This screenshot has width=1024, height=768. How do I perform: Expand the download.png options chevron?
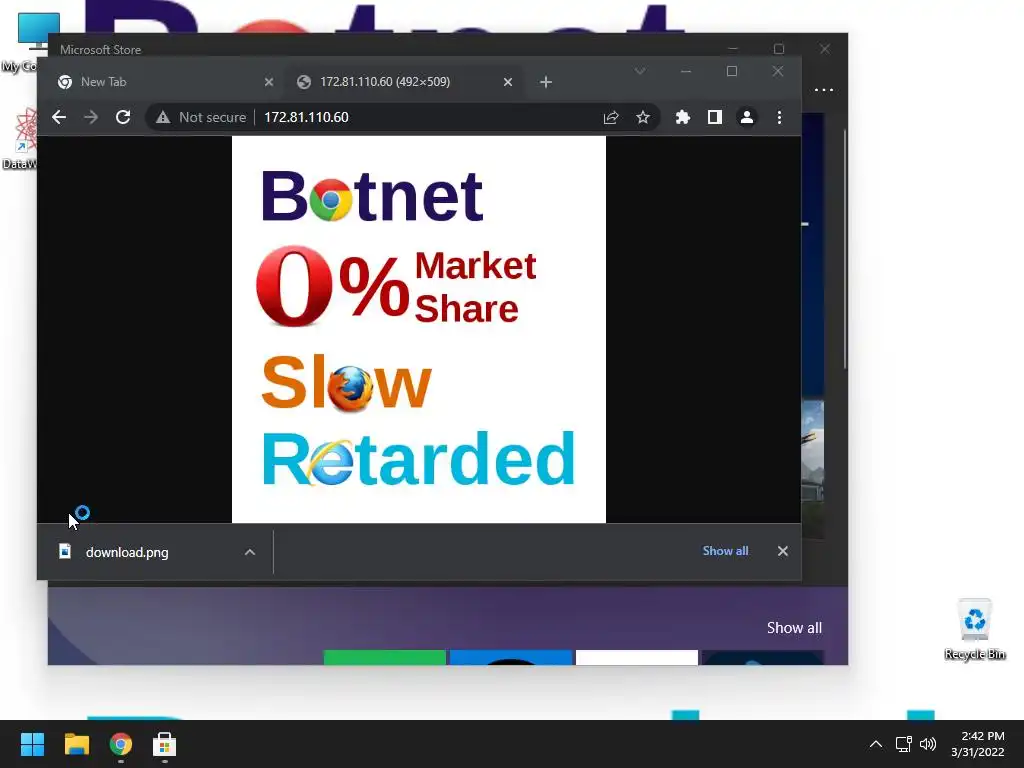(249, 552)
